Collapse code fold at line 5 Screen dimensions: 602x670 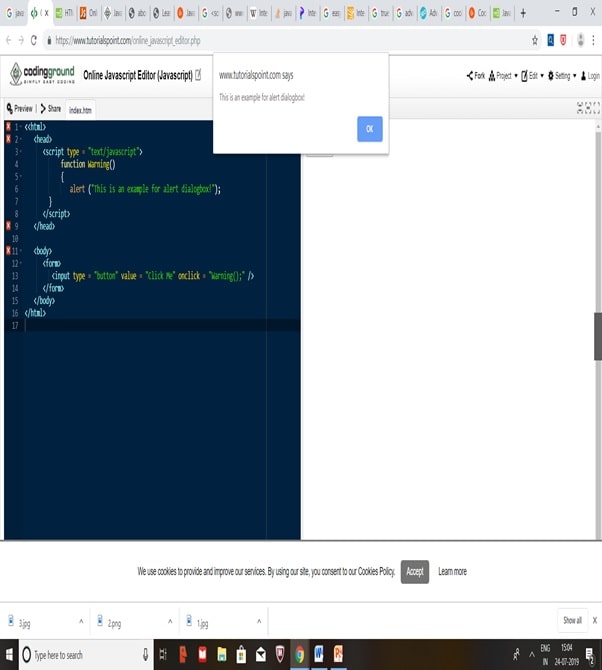point(21,176)
